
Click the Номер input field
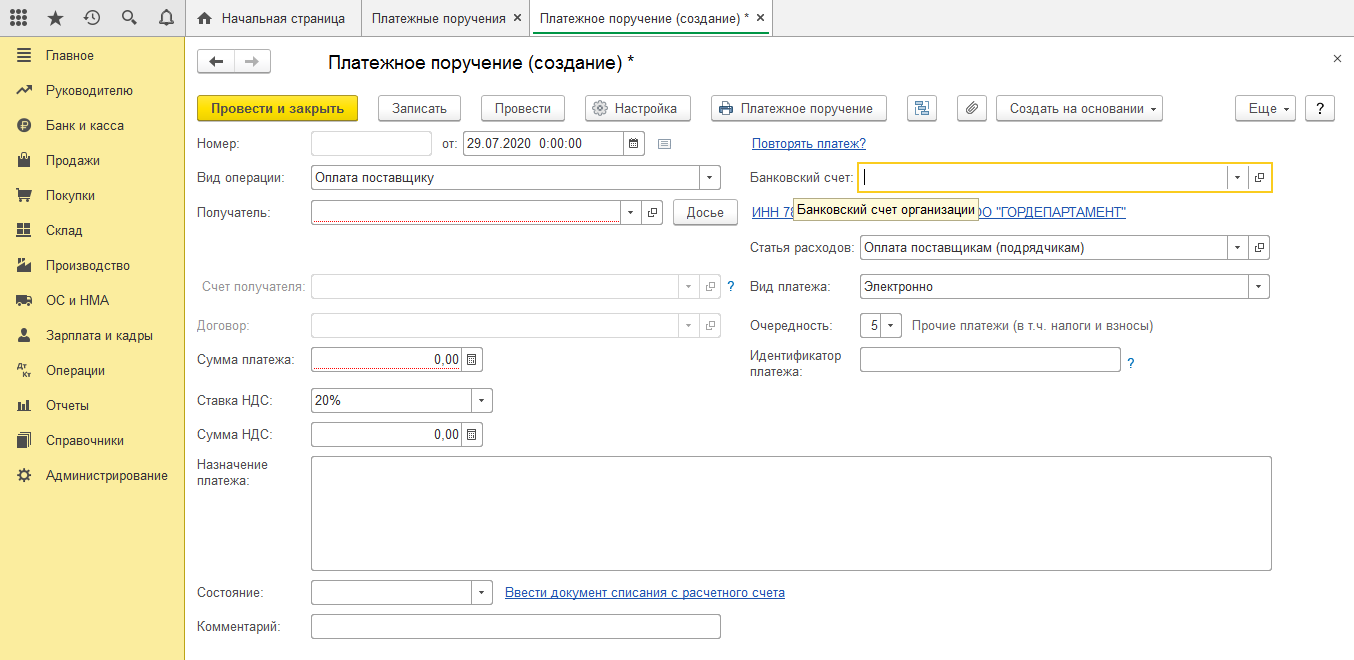(371, 143)
